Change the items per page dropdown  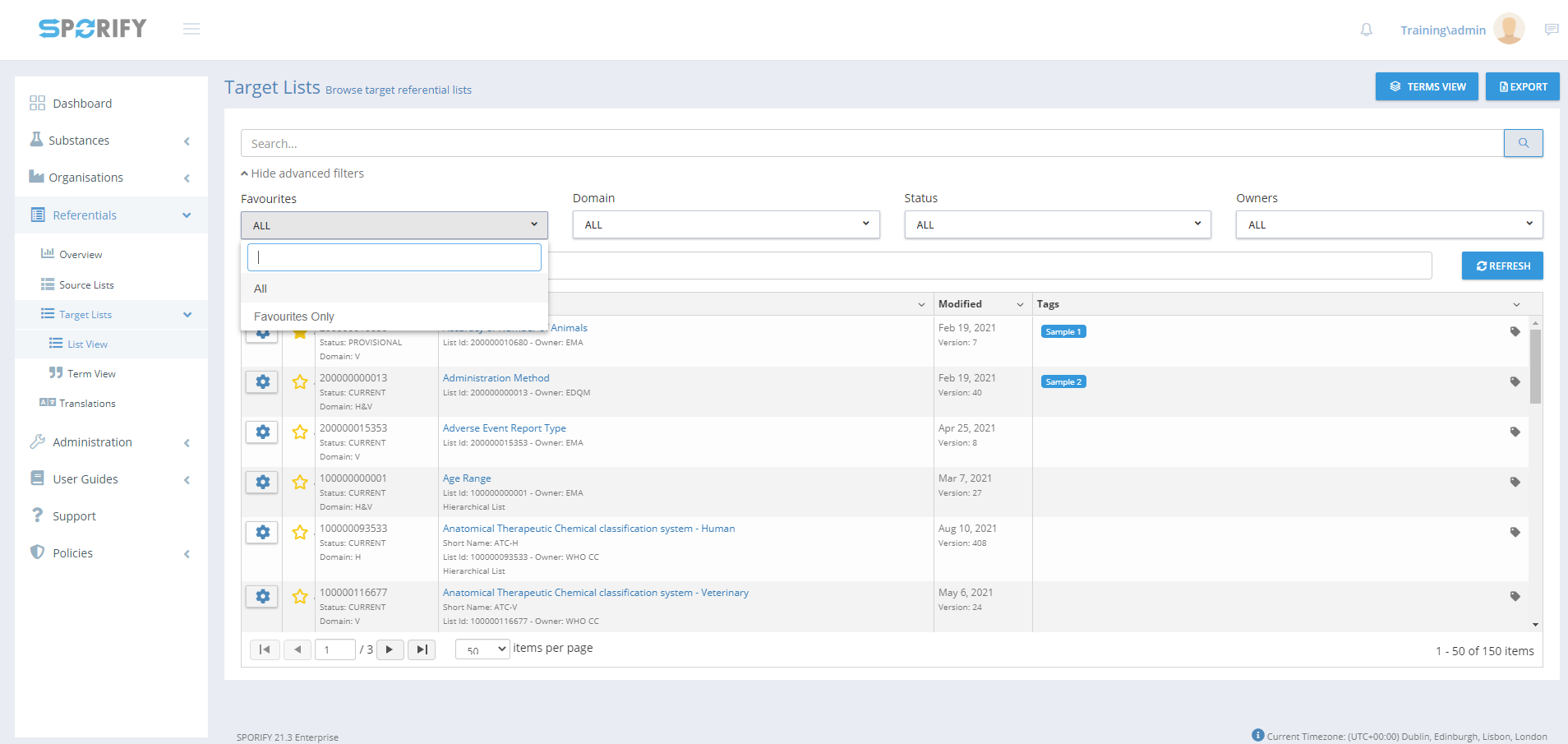[x=482, y=649]
